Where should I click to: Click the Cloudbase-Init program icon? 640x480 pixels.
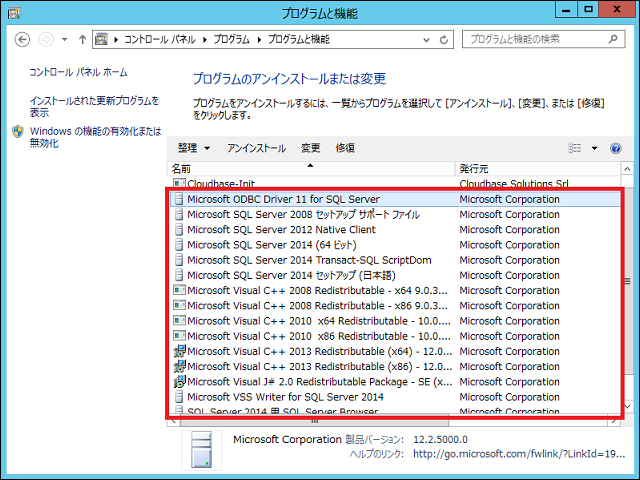[179, 184]
